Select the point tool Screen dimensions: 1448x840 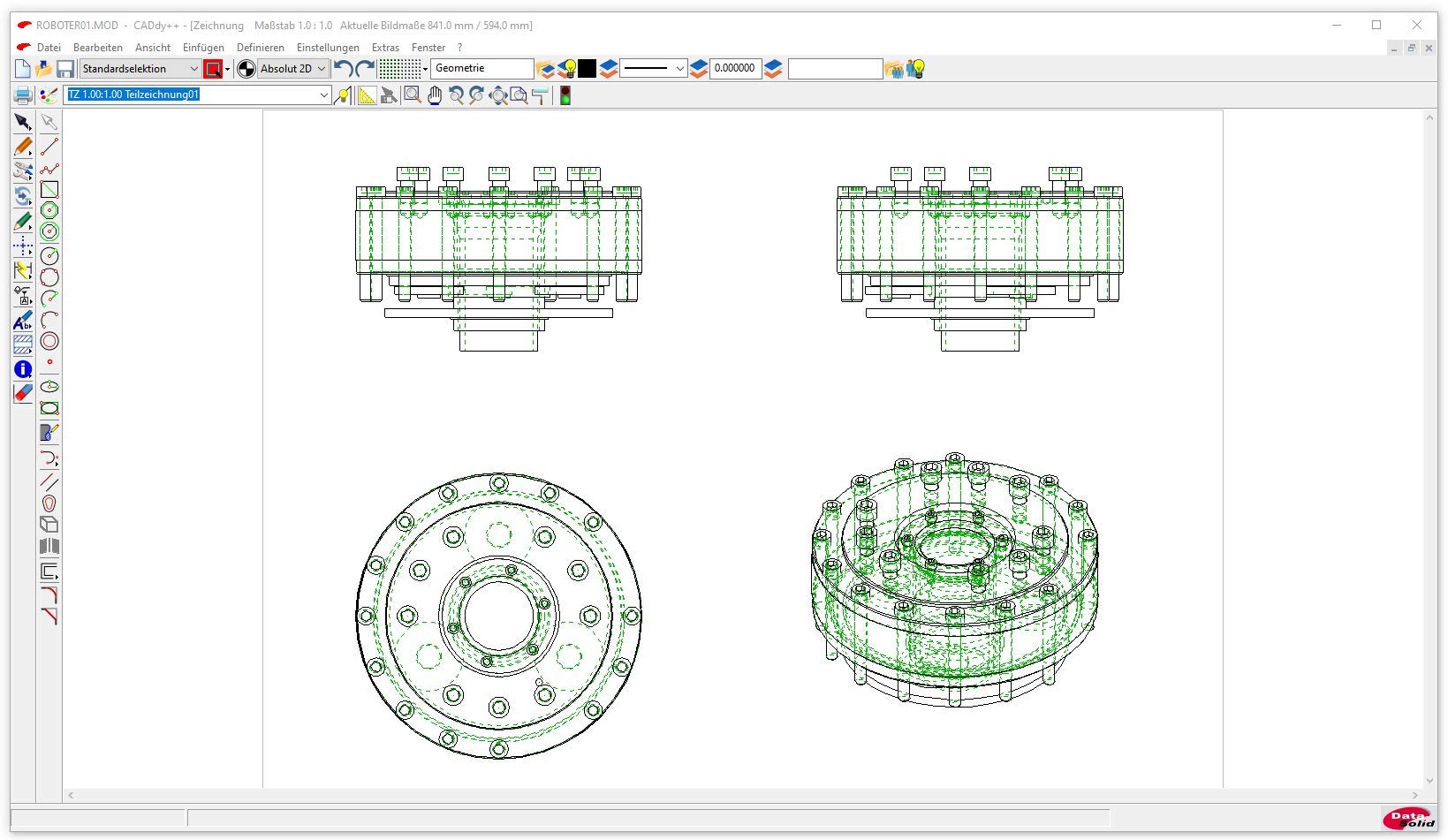[49, 362]
